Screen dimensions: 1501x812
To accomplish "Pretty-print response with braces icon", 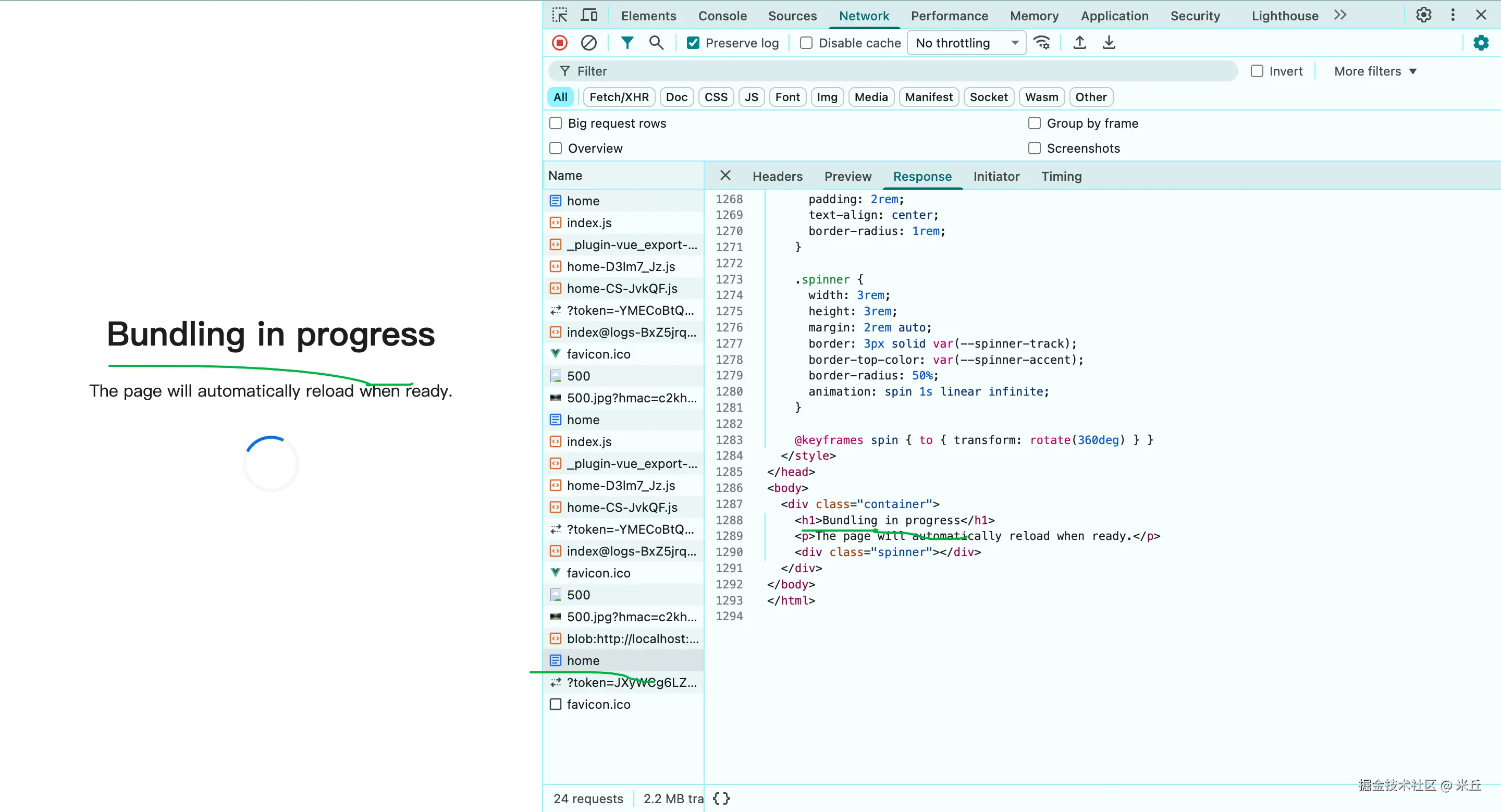I will point(721,798).
